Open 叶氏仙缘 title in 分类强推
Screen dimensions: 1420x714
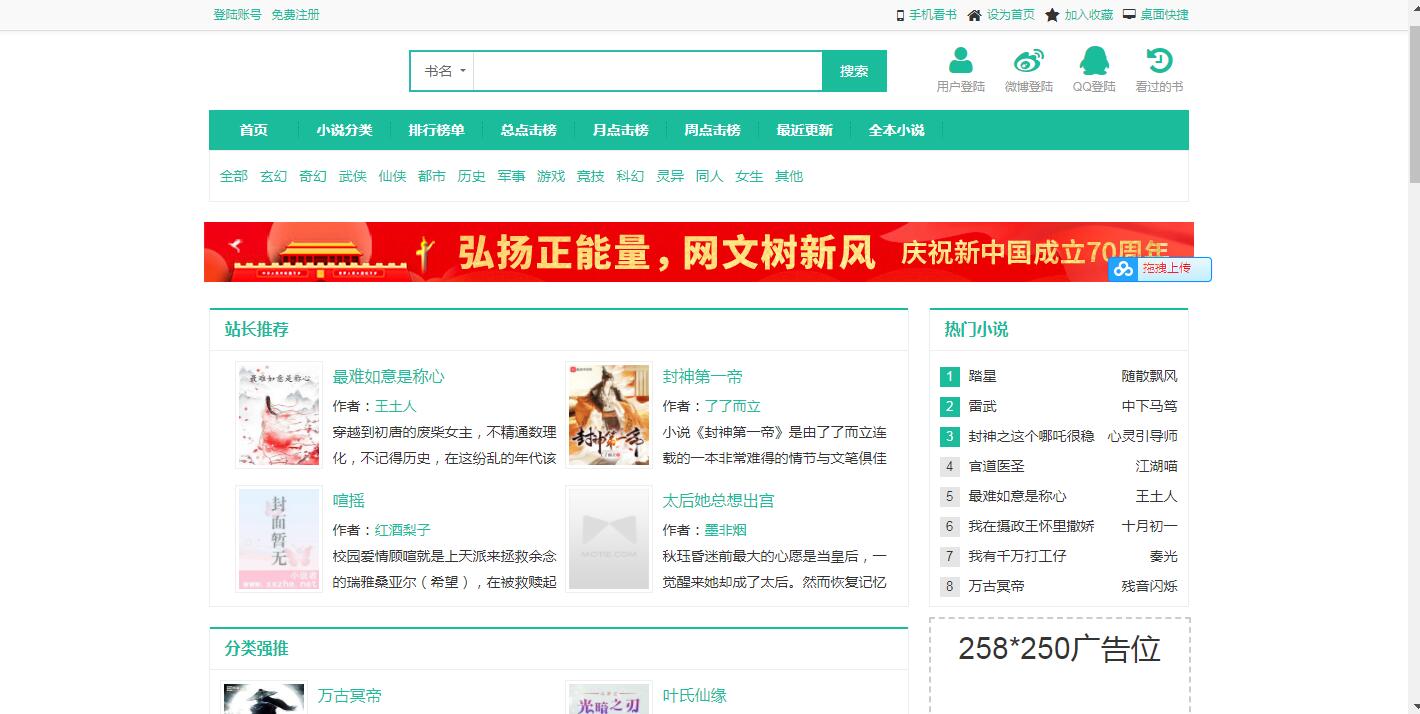click(695, 695)
